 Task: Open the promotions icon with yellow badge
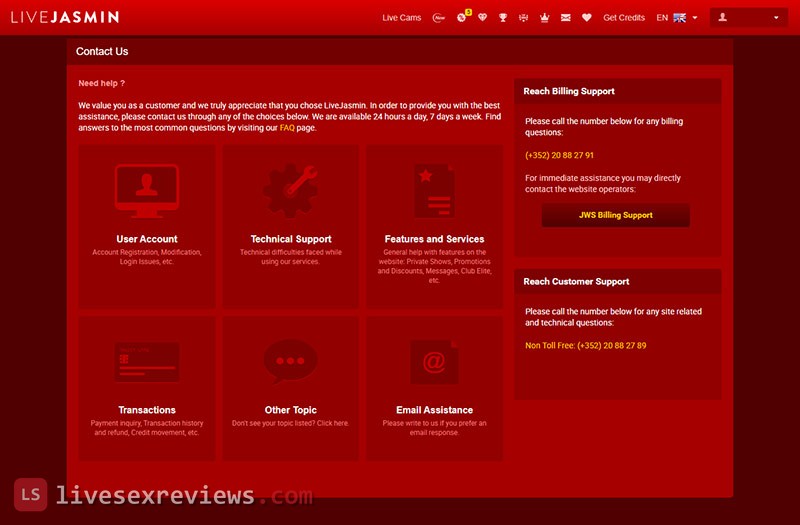point(463,17)
